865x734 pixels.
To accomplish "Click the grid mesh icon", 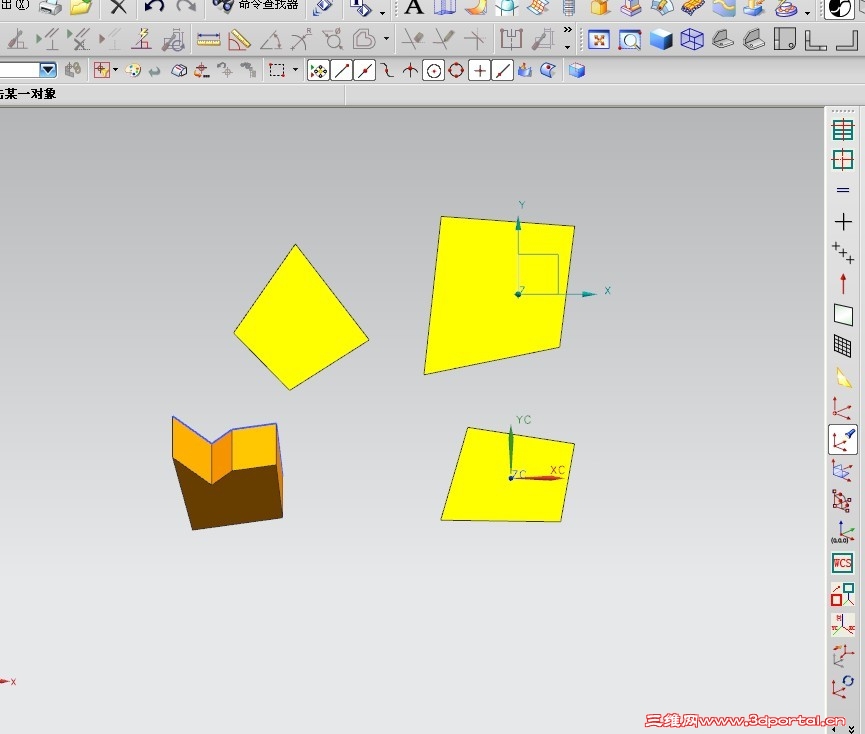I will click(843, 346).
